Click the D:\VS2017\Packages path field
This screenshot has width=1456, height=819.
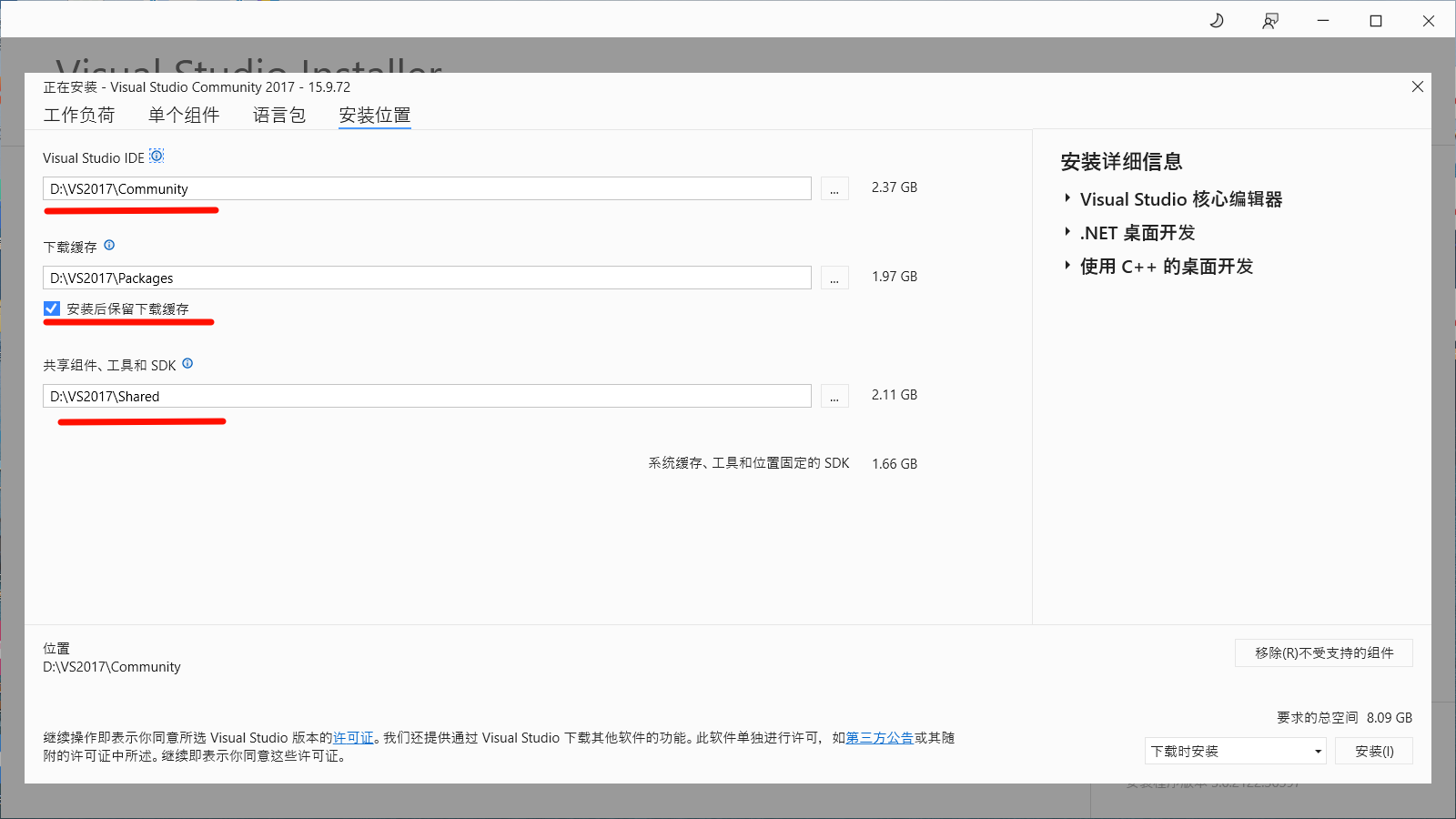(427, 278)
